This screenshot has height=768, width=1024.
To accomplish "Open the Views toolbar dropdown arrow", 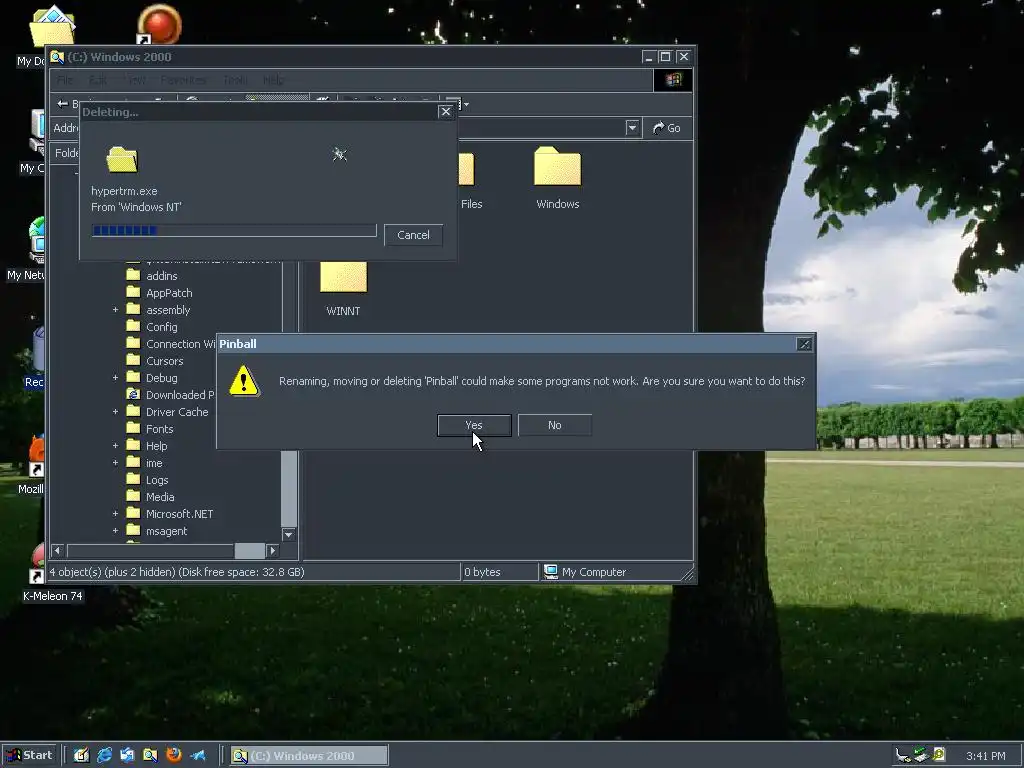I will (x=466, y=104).
